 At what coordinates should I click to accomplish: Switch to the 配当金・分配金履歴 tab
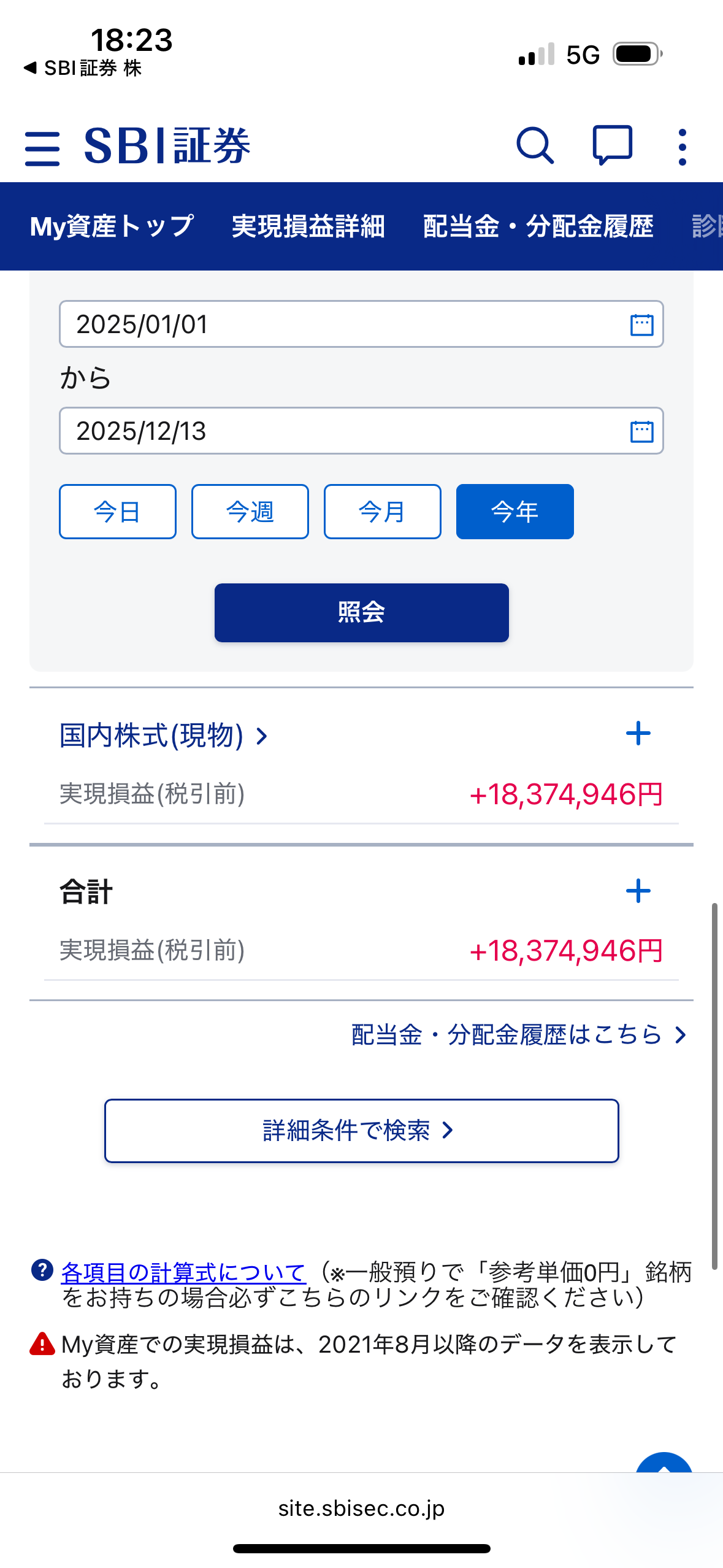[x=538, y=226]
